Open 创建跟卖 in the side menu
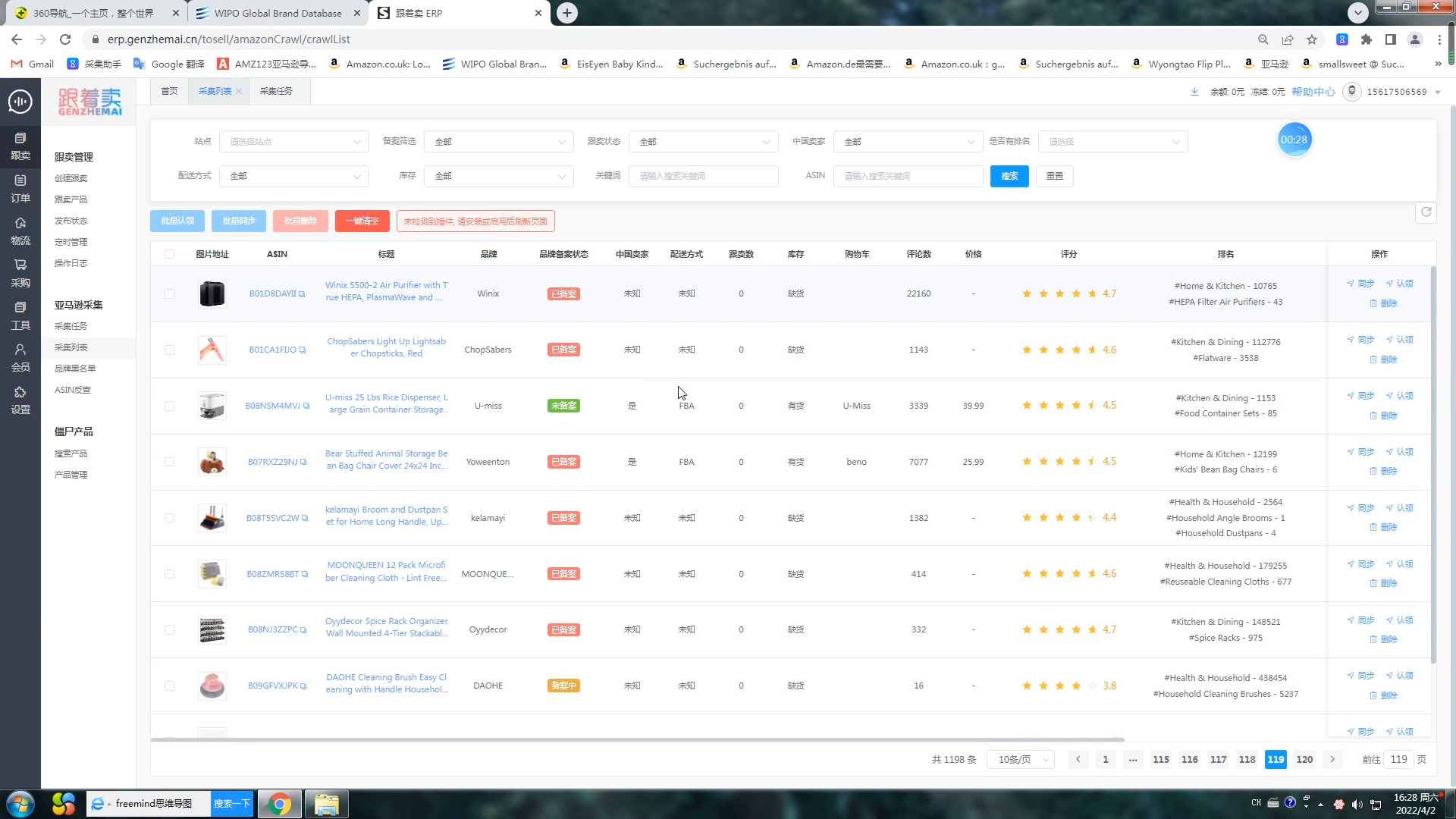Image resolution: width=1456 pixels, height=819 pixels. 71,178
